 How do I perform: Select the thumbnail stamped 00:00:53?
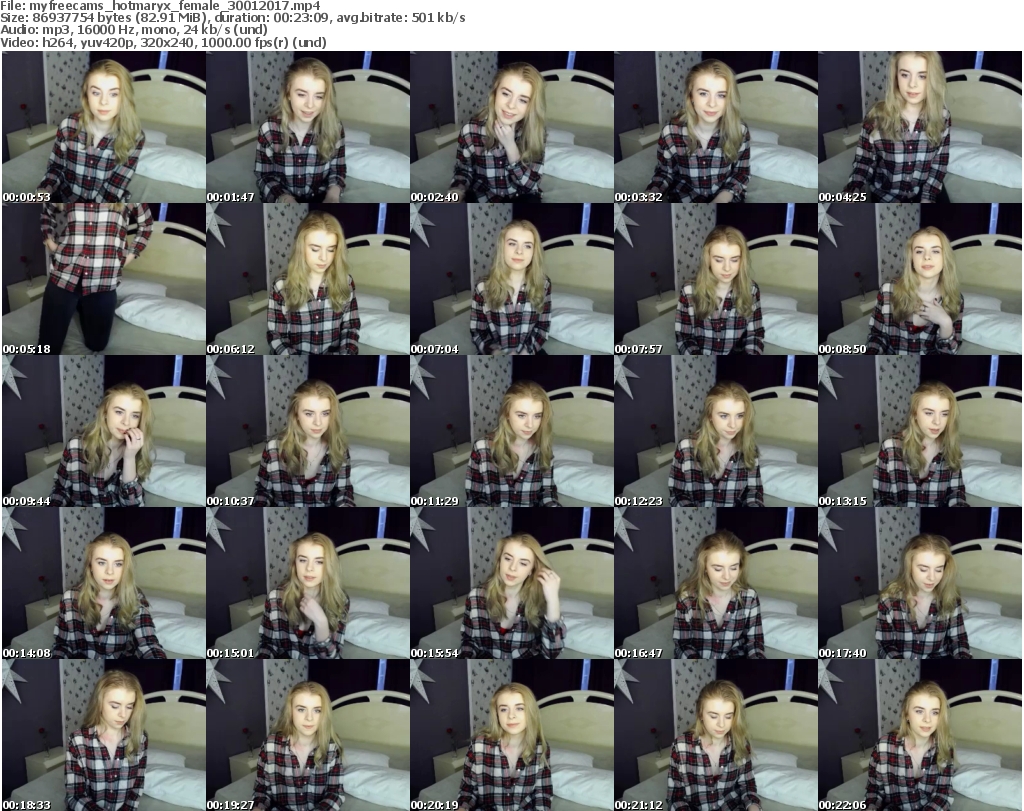pos(104,127)
